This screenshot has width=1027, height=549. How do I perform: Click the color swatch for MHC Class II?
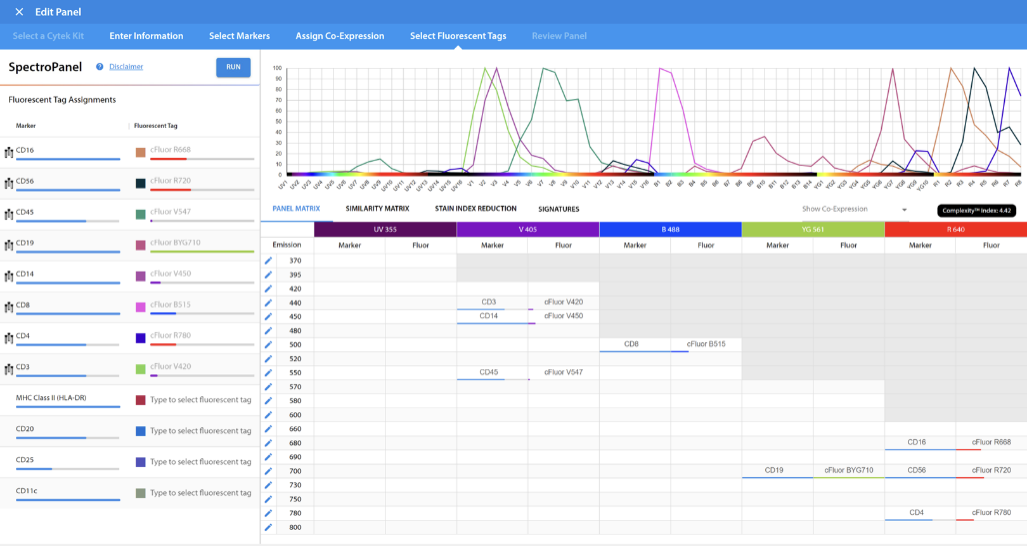(x=141, y=400)
